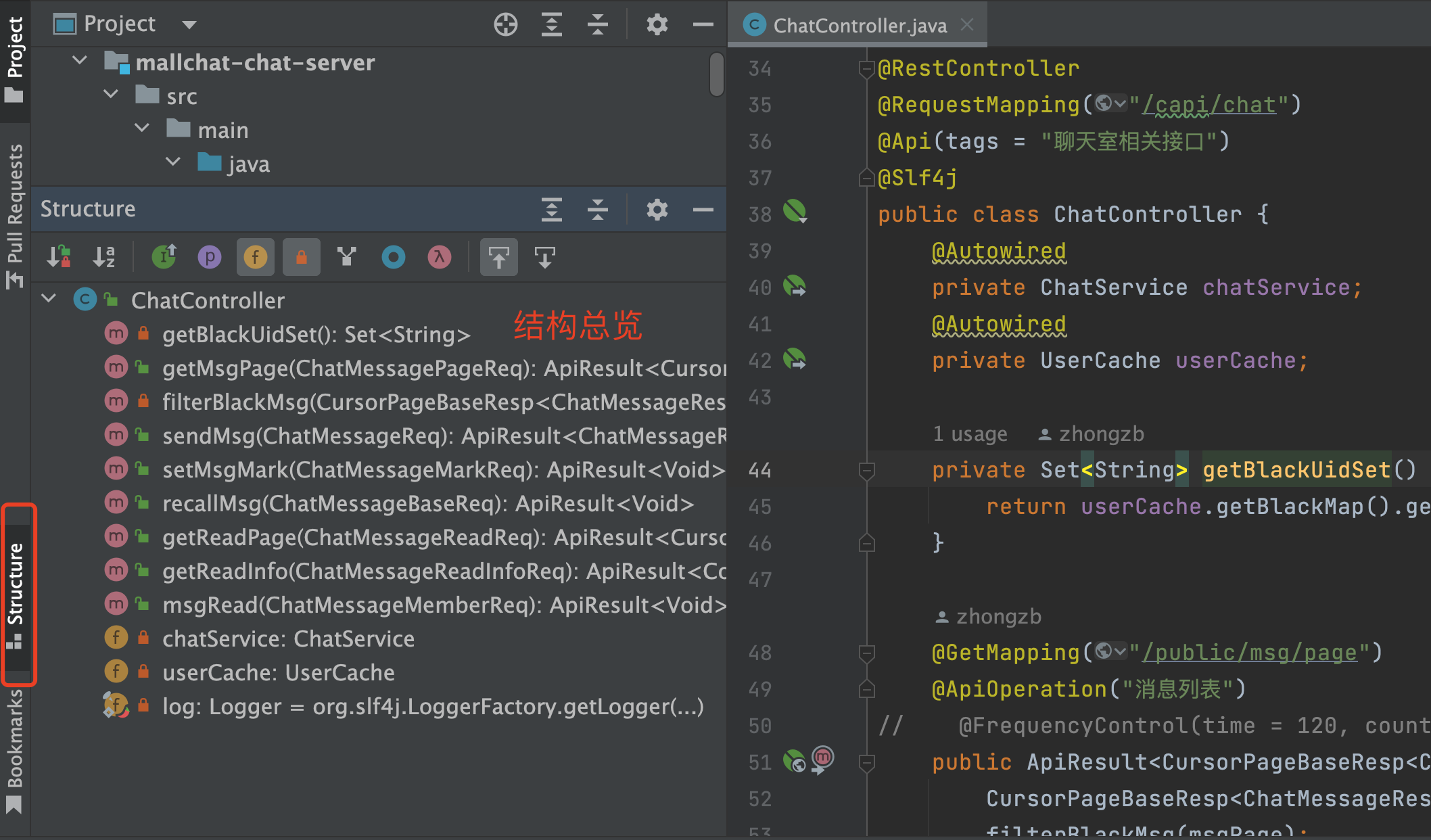Image resolution: width=1431 pixels, height=840 pixels.
Task: Click Select Opened File crosshair icon
Action: click(x=505, y=25)
